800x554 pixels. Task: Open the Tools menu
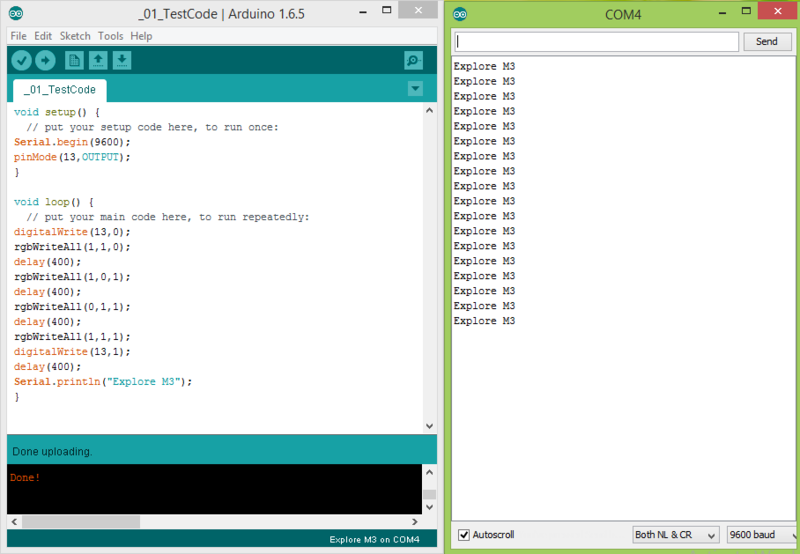pos(111,36)
